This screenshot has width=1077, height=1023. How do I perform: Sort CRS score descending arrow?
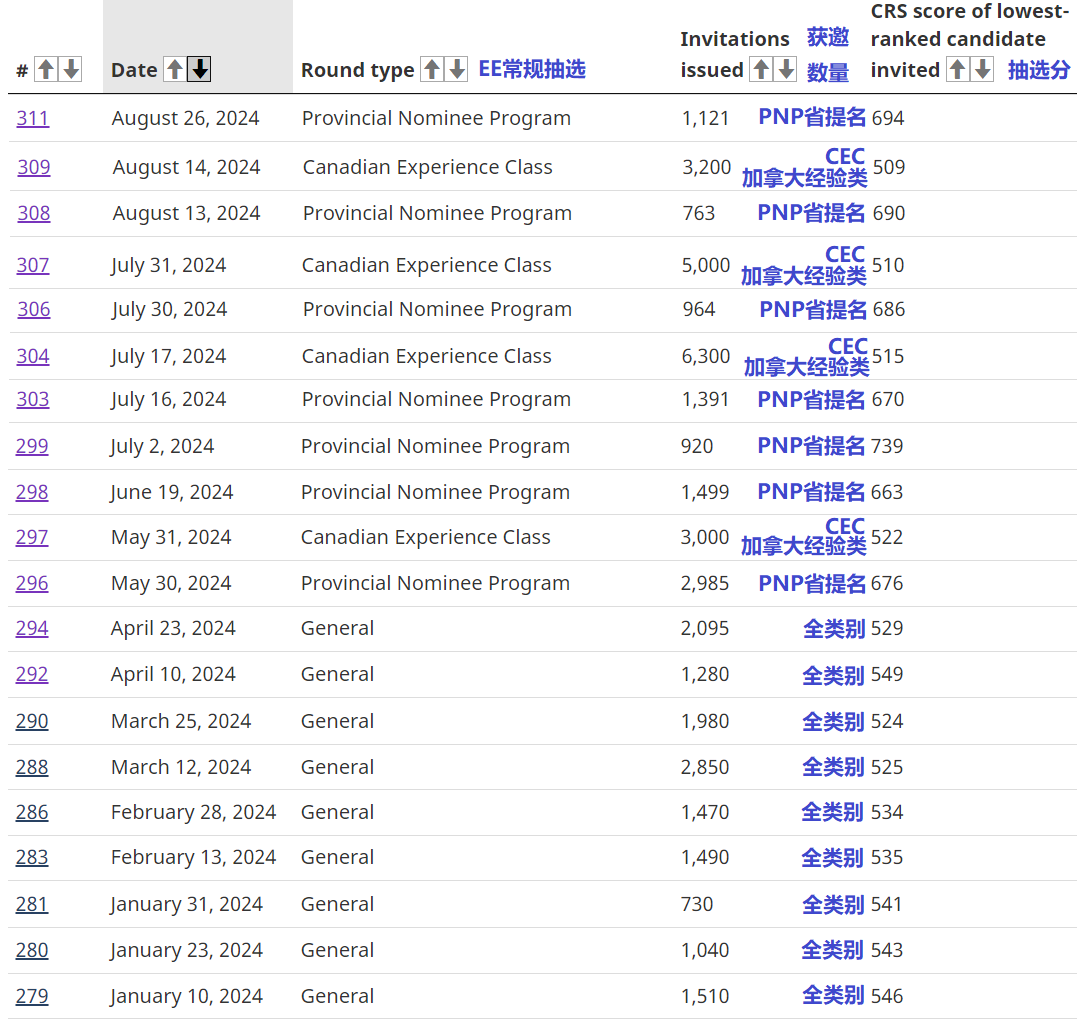click(x=982, y=69)
